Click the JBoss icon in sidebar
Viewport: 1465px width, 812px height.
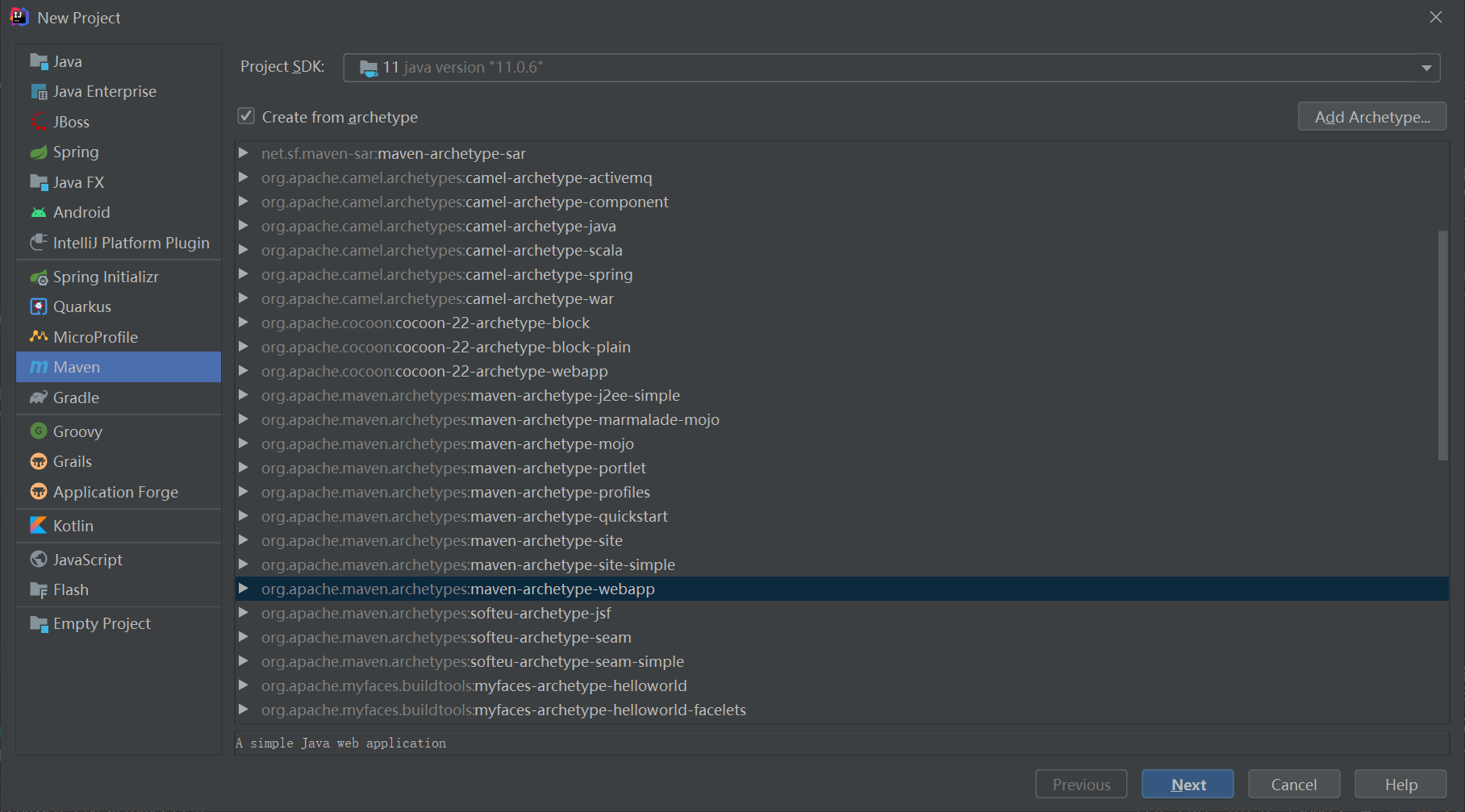point(39,122)
